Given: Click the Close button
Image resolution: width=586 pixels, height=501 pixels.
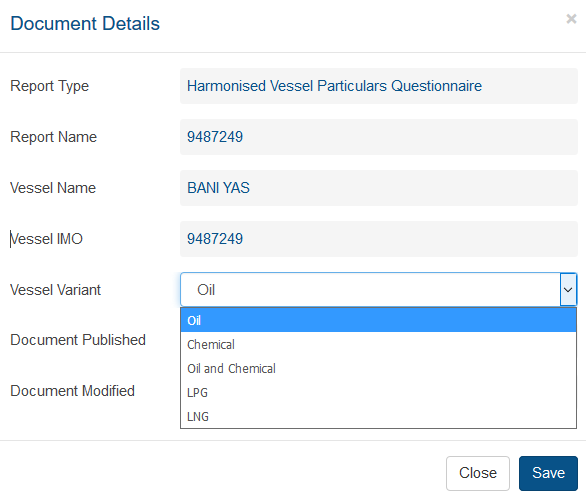Looking at the screenshot, I should click(x=478, y=473).
